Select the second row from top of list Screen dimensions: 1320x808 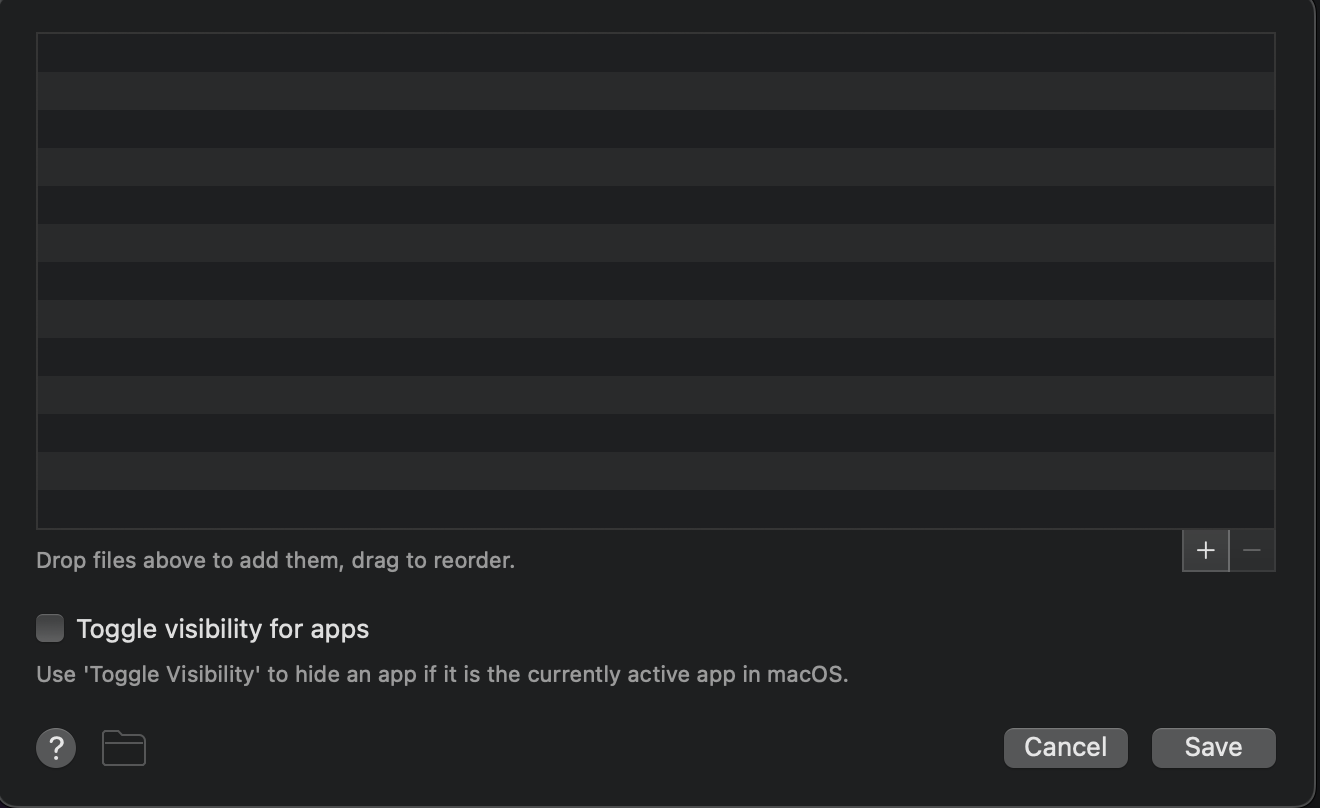pos(656,91)
